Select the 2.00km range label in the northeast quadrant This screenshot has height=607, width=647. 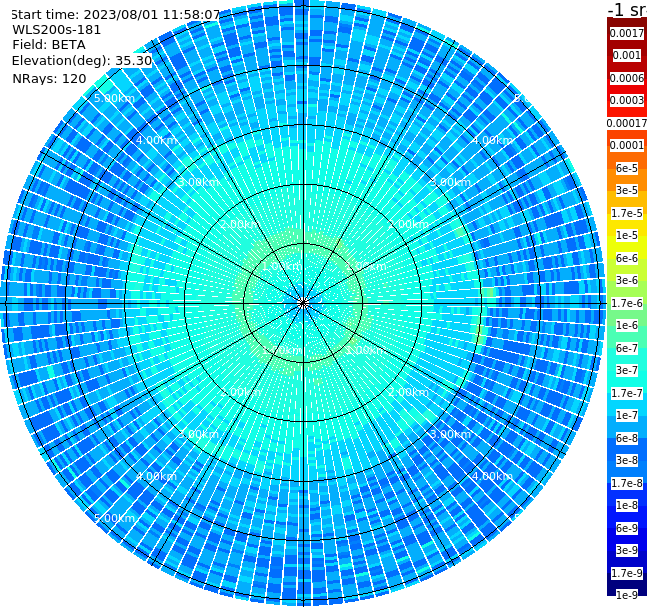click(408, 224)
